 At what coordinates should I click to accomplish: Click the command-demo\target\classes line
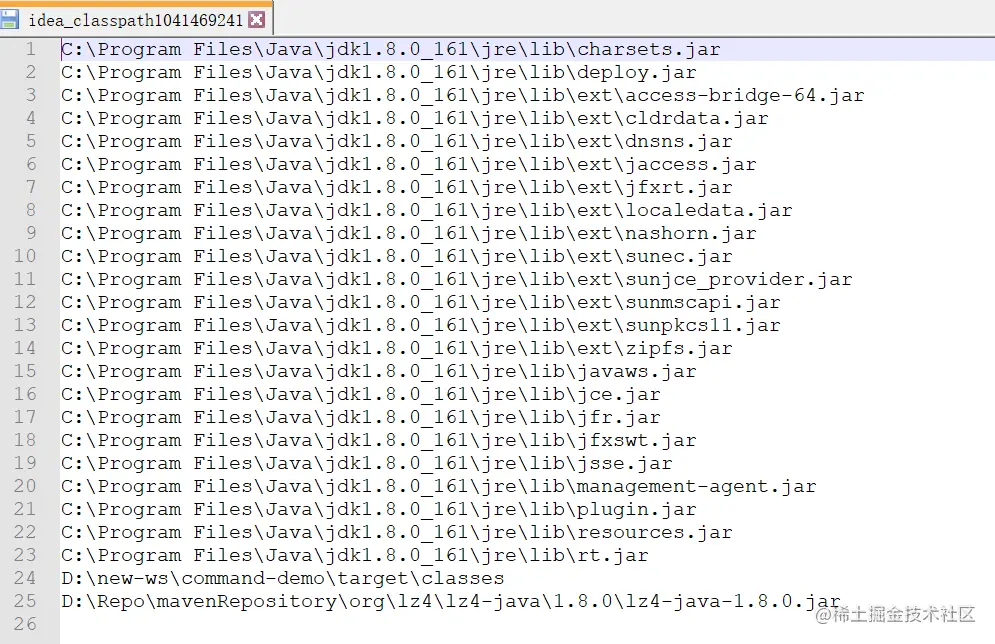click(x=282, y=578)
